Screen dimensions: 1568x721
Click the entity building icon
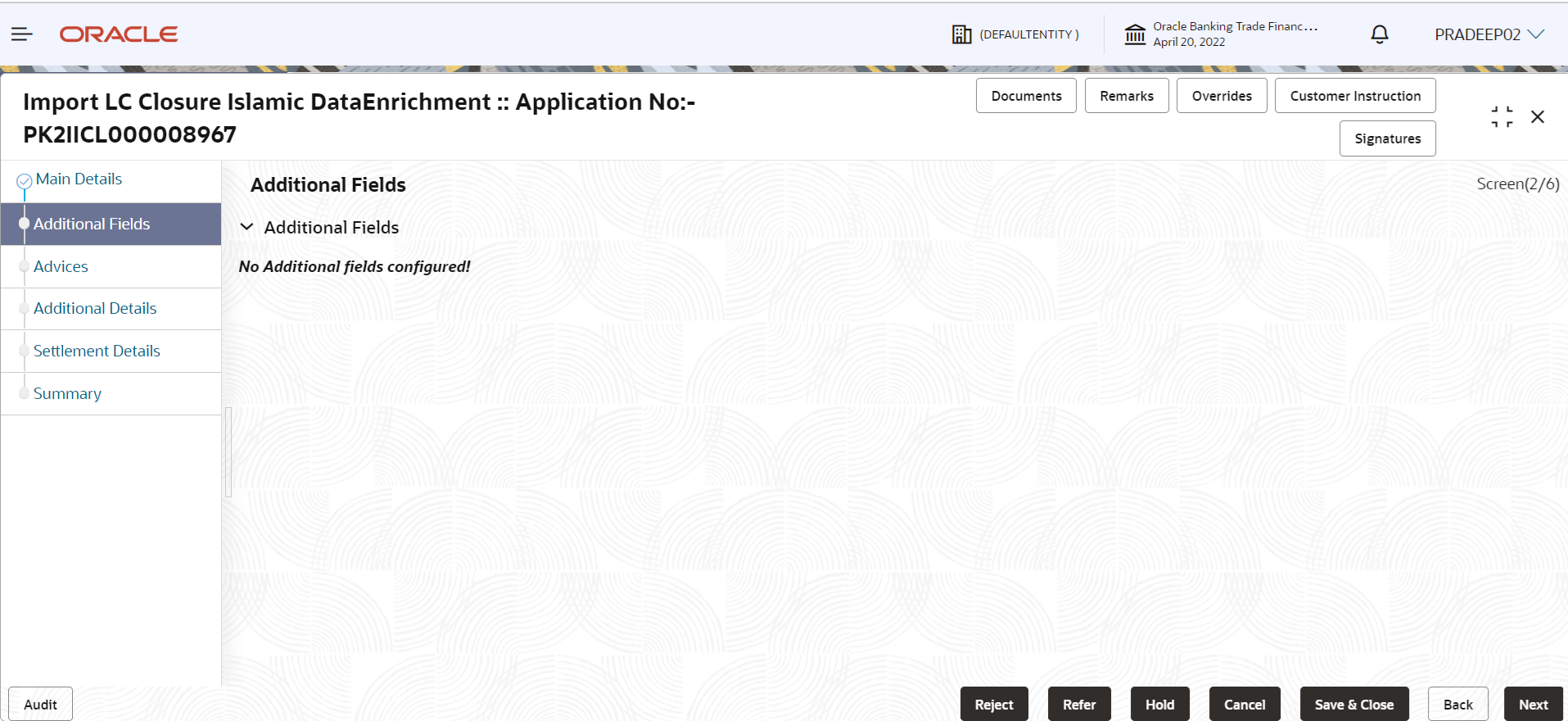click(x=961, y=34)
